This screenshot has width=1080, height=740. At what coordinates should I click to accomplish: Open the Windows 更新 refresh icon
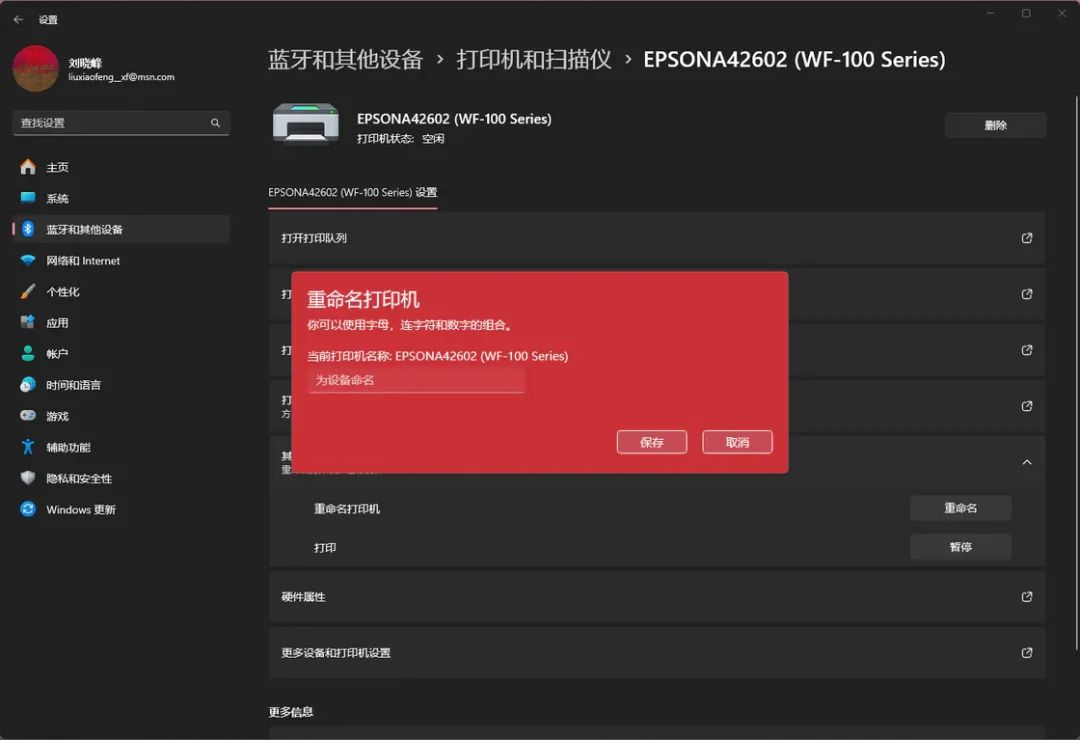coord(28,509)
